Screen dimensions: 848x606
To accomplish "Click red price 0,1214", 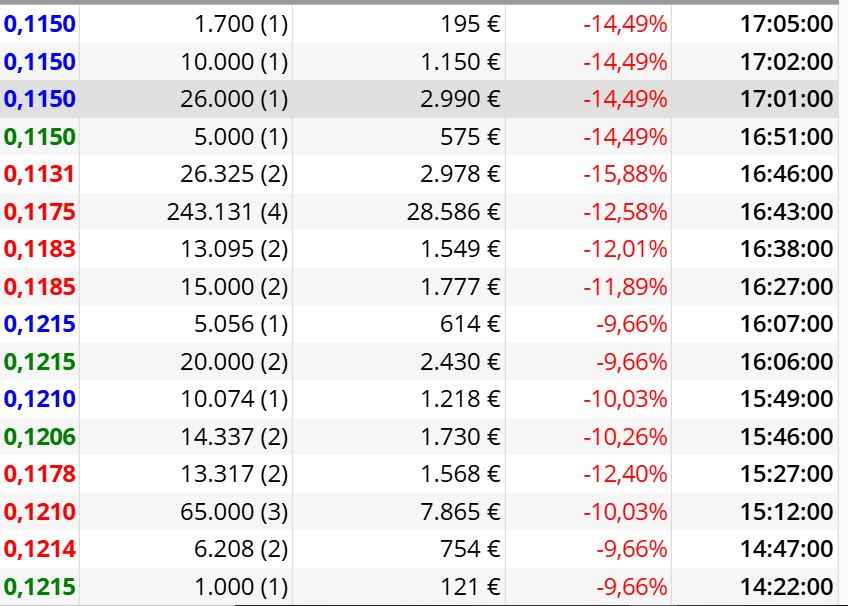I will (39, 550).
